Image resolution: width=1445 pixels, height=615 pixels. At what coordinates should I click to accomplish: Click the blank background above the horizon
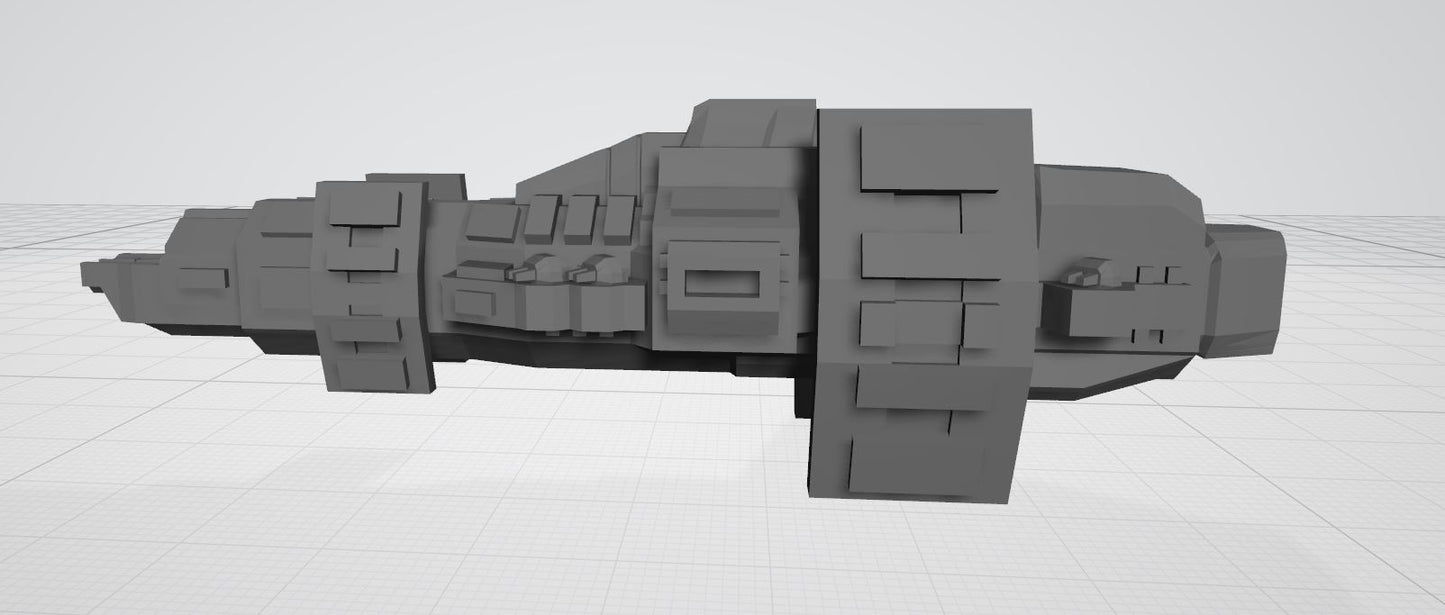click(x=300, y=80)
